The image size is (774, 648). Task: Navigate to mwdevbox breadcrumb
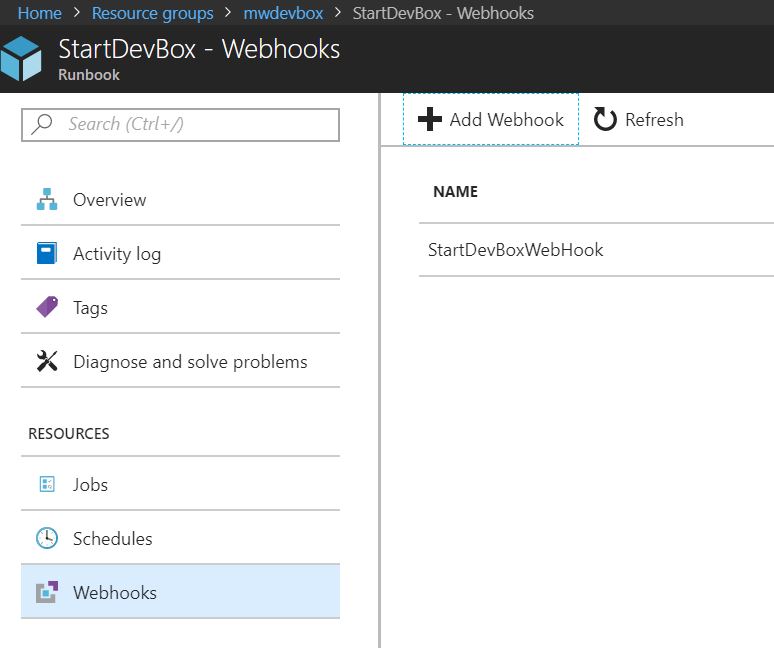pos(283,13)
